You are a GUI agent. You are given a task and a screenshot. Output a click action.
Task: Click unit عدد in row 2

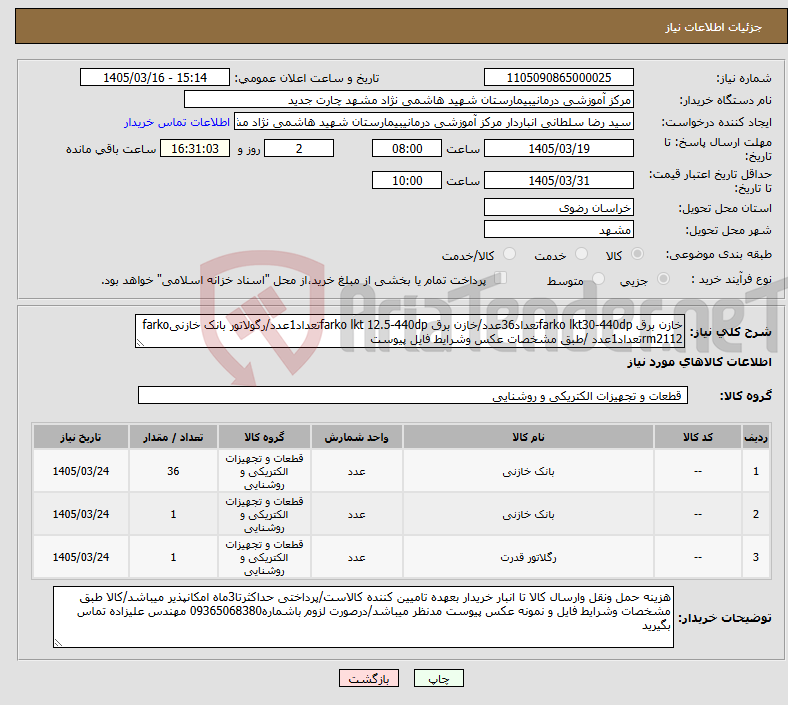click(x=356, y=515)
